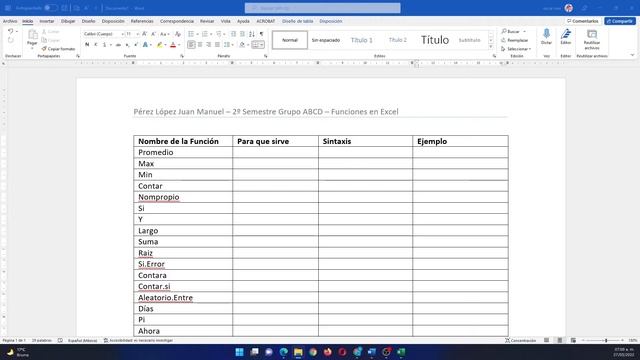This screenshot has height=360, width=640.
Task: Apply italic with the K button
Action: 96,45
